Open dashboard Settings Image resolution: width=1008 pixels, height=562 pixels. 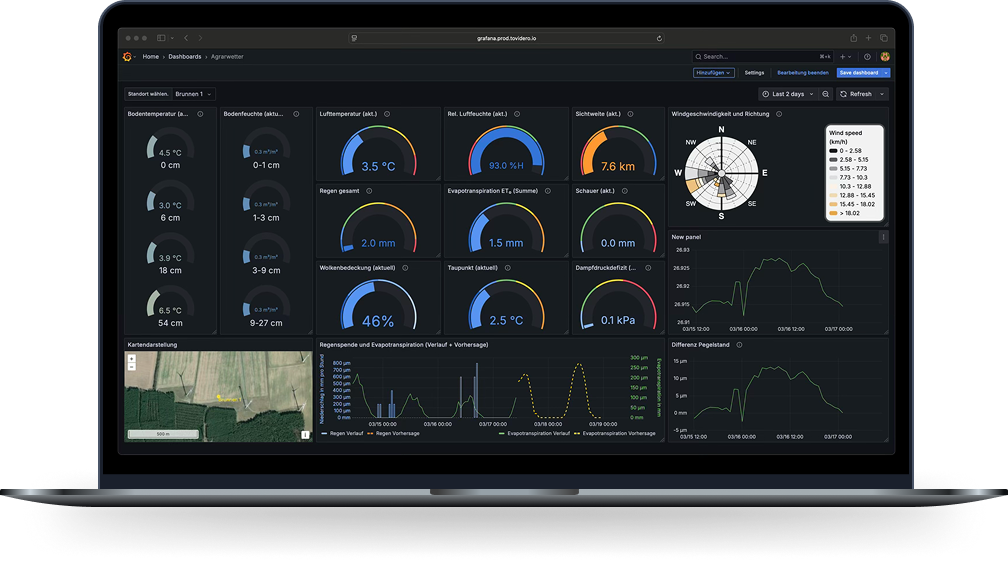(754, 73)
